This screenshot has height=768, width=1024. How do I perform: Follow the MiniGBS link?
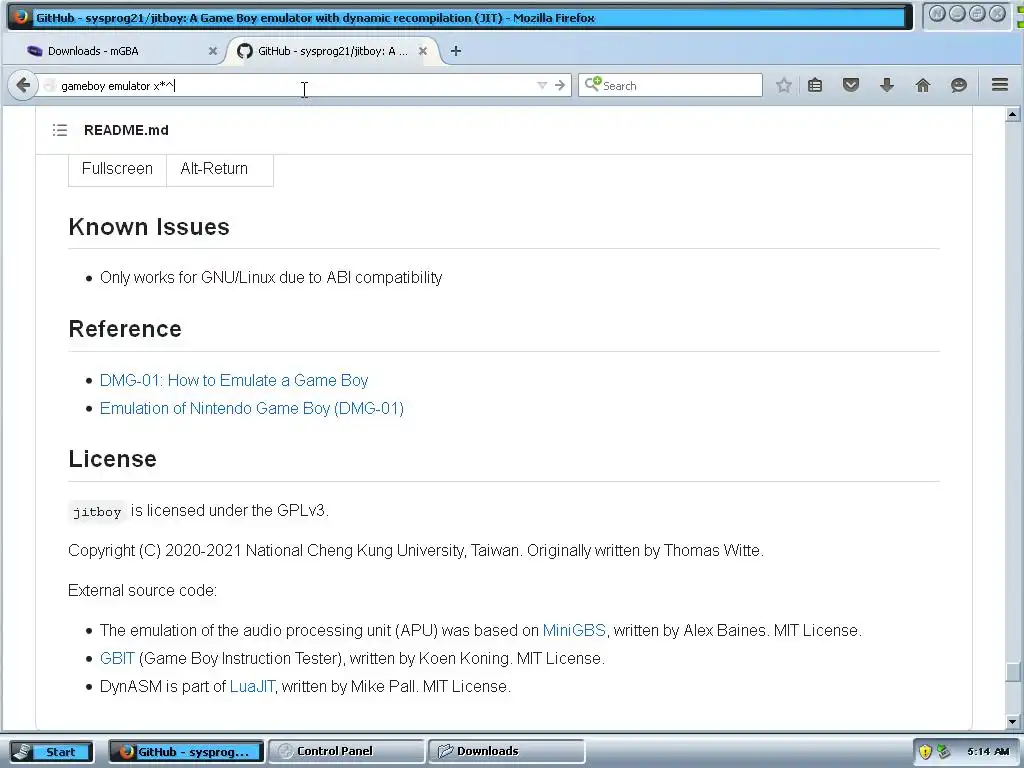pyautogui.click(x=574, y=630)
